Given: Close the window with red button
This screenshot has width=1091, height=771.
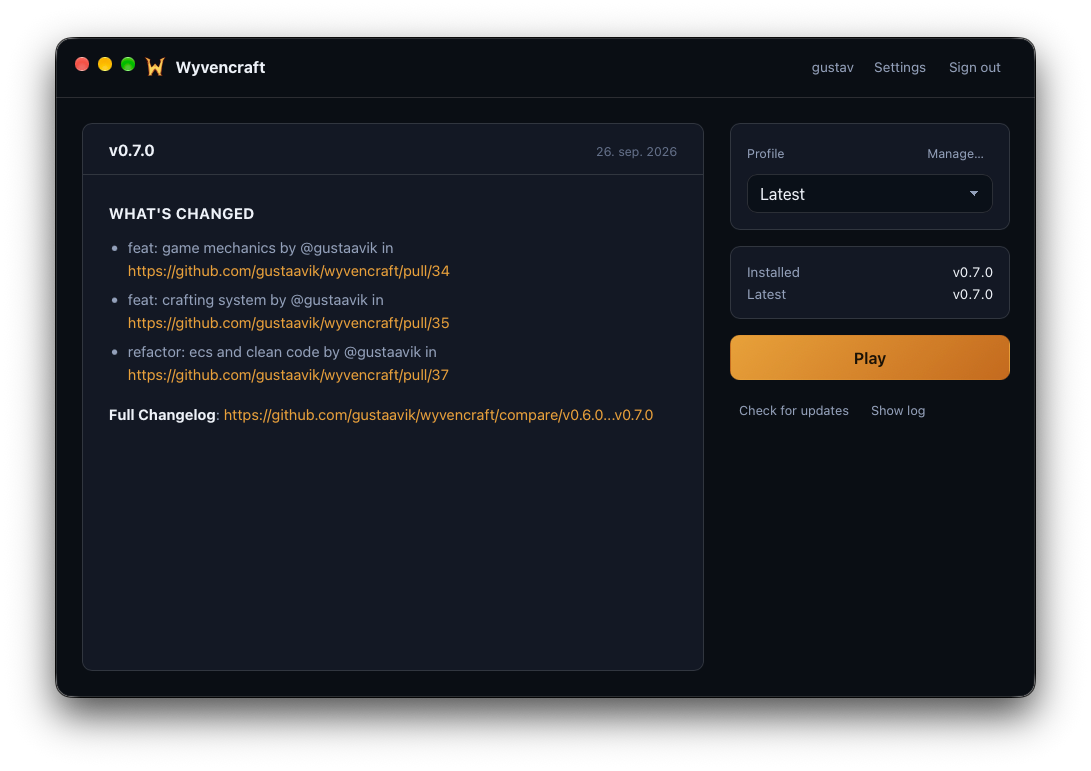Looking at the screenshot, I should [82, 65].
